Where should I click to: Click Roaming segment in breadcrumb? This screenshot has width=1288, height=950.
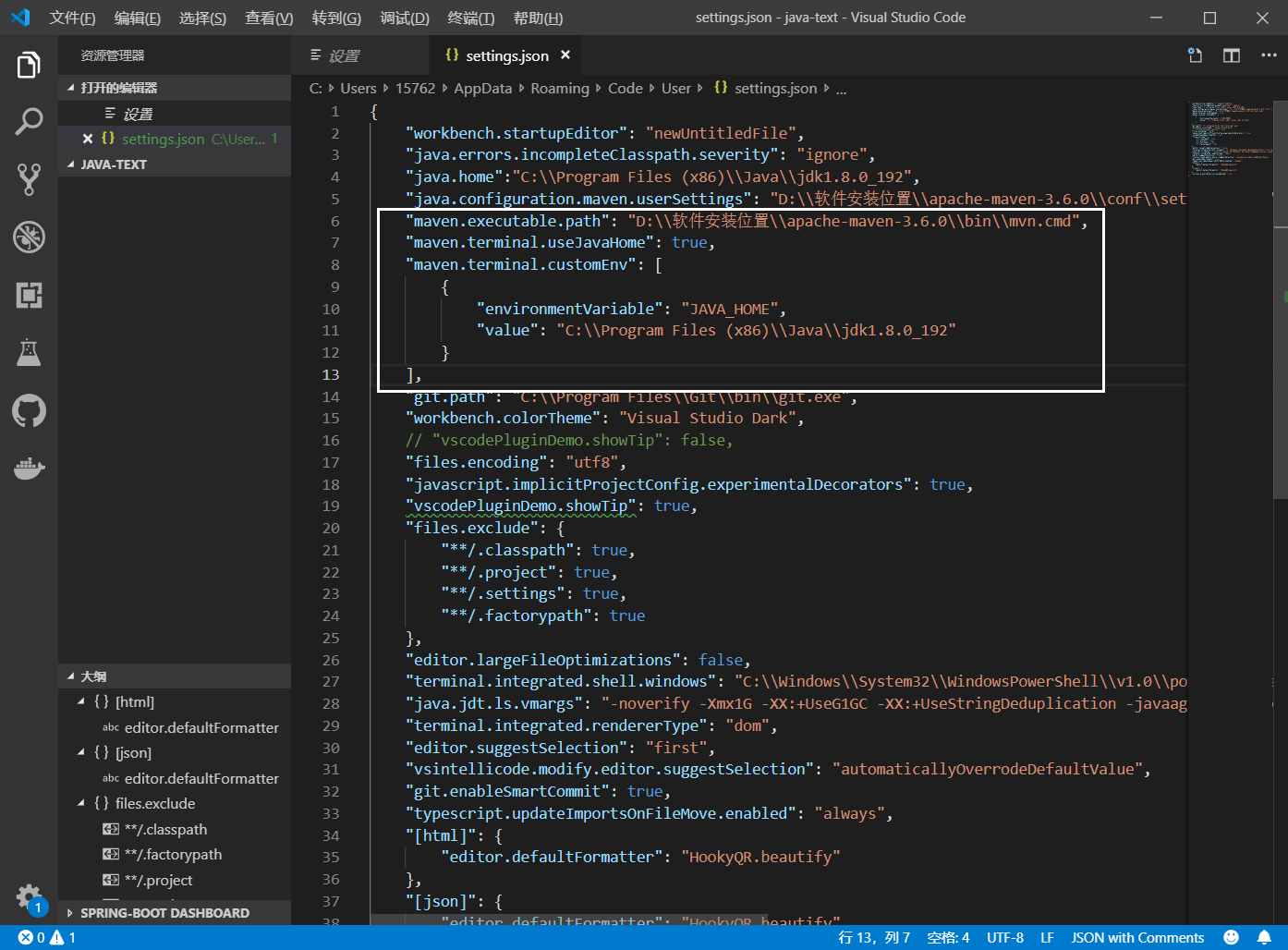pos(560,88)
